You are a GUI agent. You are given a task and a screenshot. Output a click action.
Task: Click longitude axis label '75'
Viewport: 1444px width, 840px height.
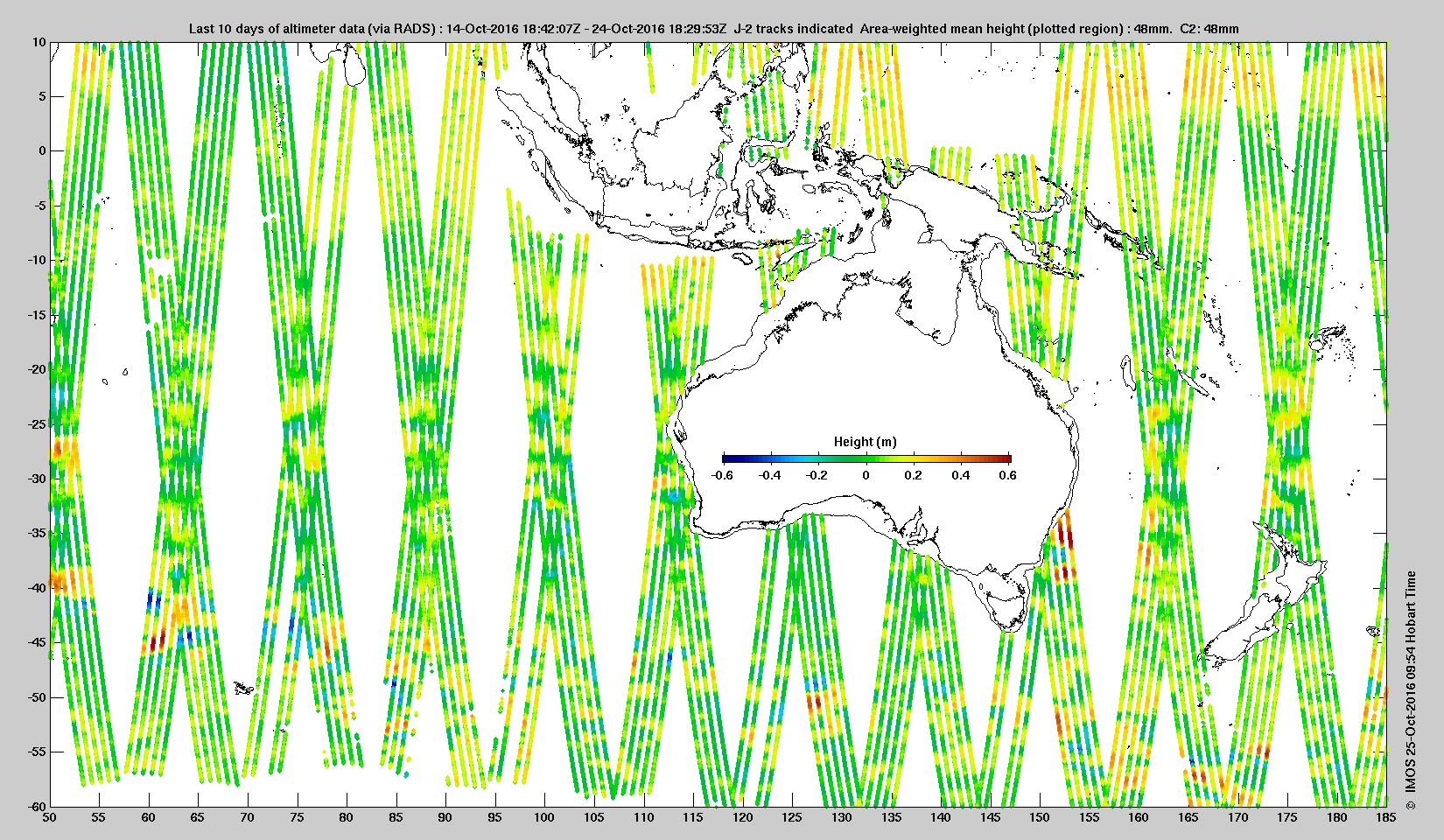[x=297, y=817]
